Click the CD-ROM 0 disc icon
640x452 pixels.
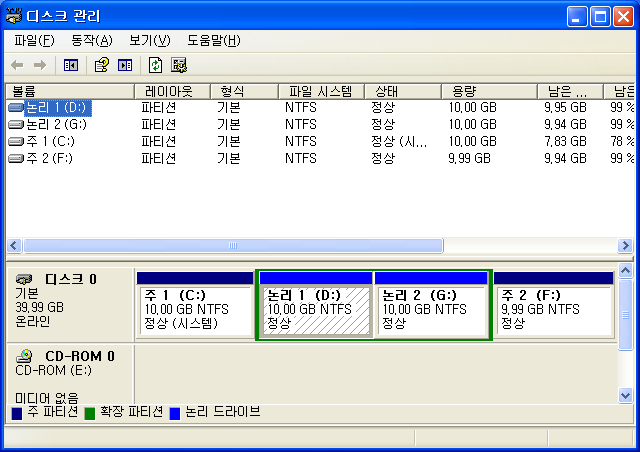click(x=24, y=356)
